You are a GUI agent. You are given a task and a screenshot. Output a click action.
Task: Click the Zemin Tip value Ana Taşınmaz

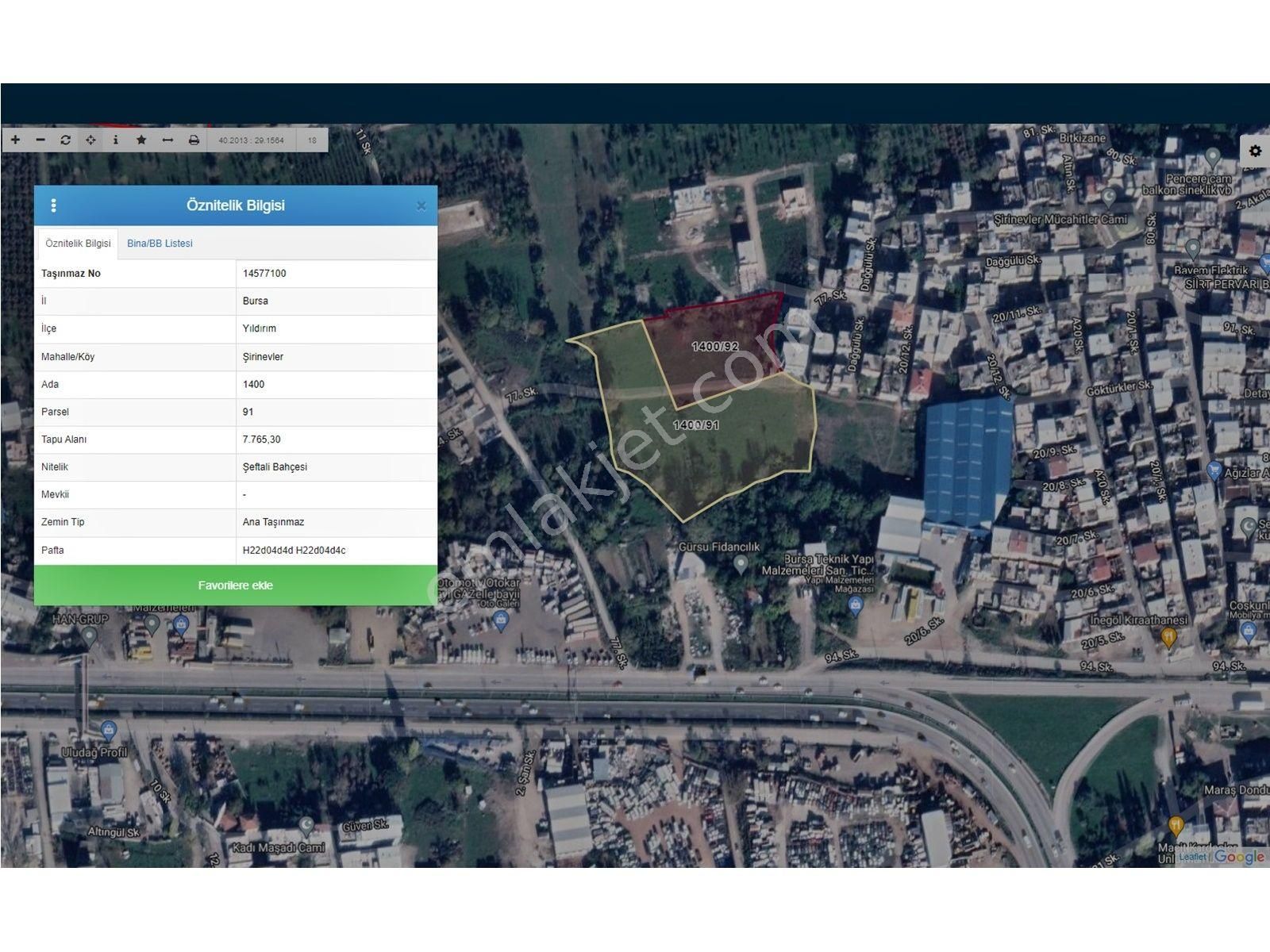pyautogui.click(x=273, y=522)
